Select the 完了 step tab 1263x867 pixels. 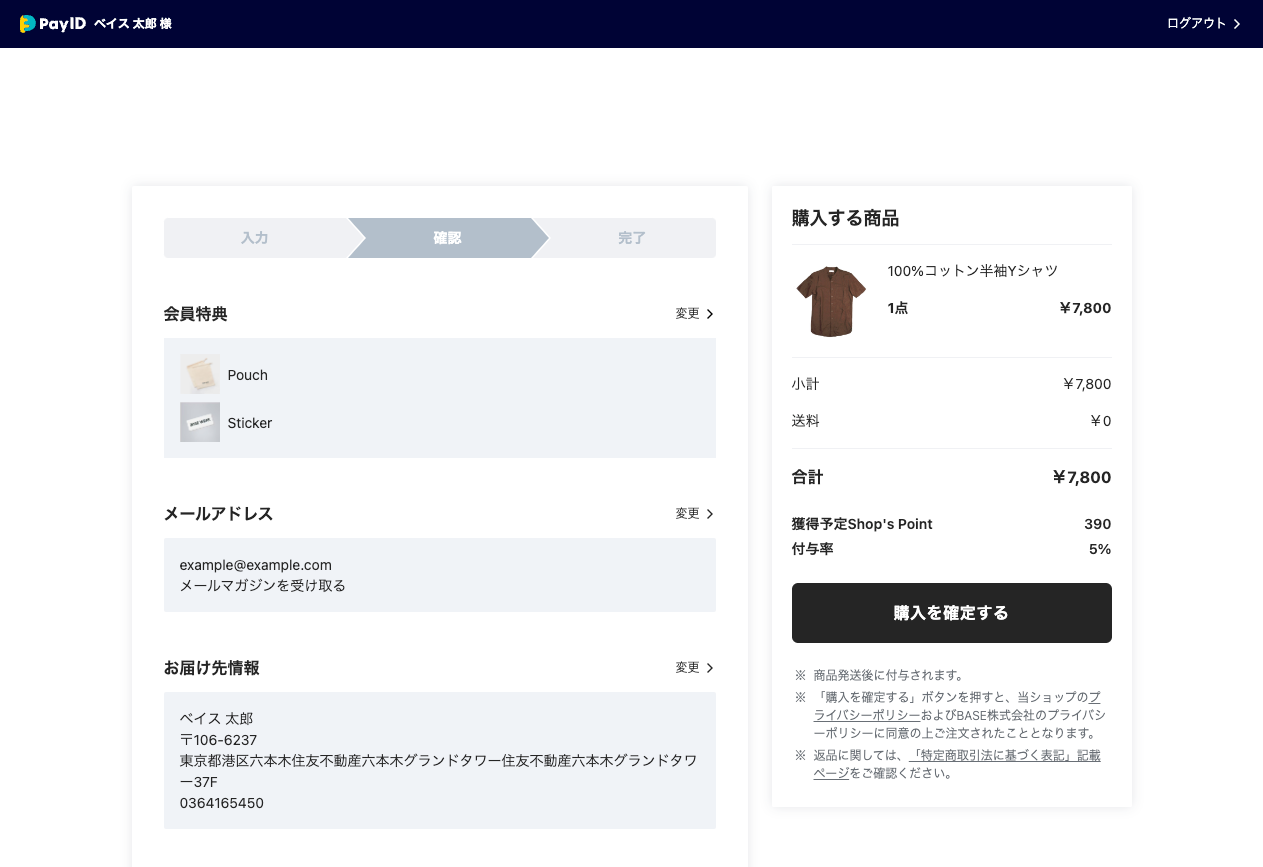click(632, 238)
